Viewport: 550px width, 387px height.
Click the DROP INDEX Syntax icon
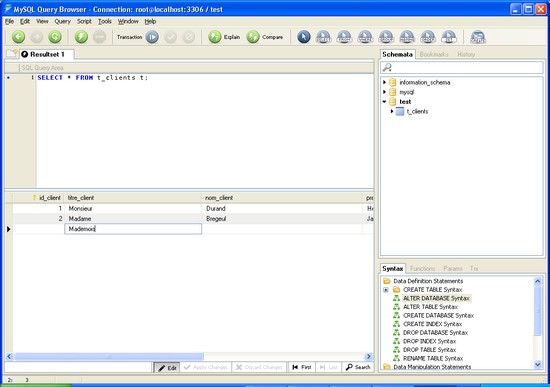pyautogui.click(x=396, y=341)
